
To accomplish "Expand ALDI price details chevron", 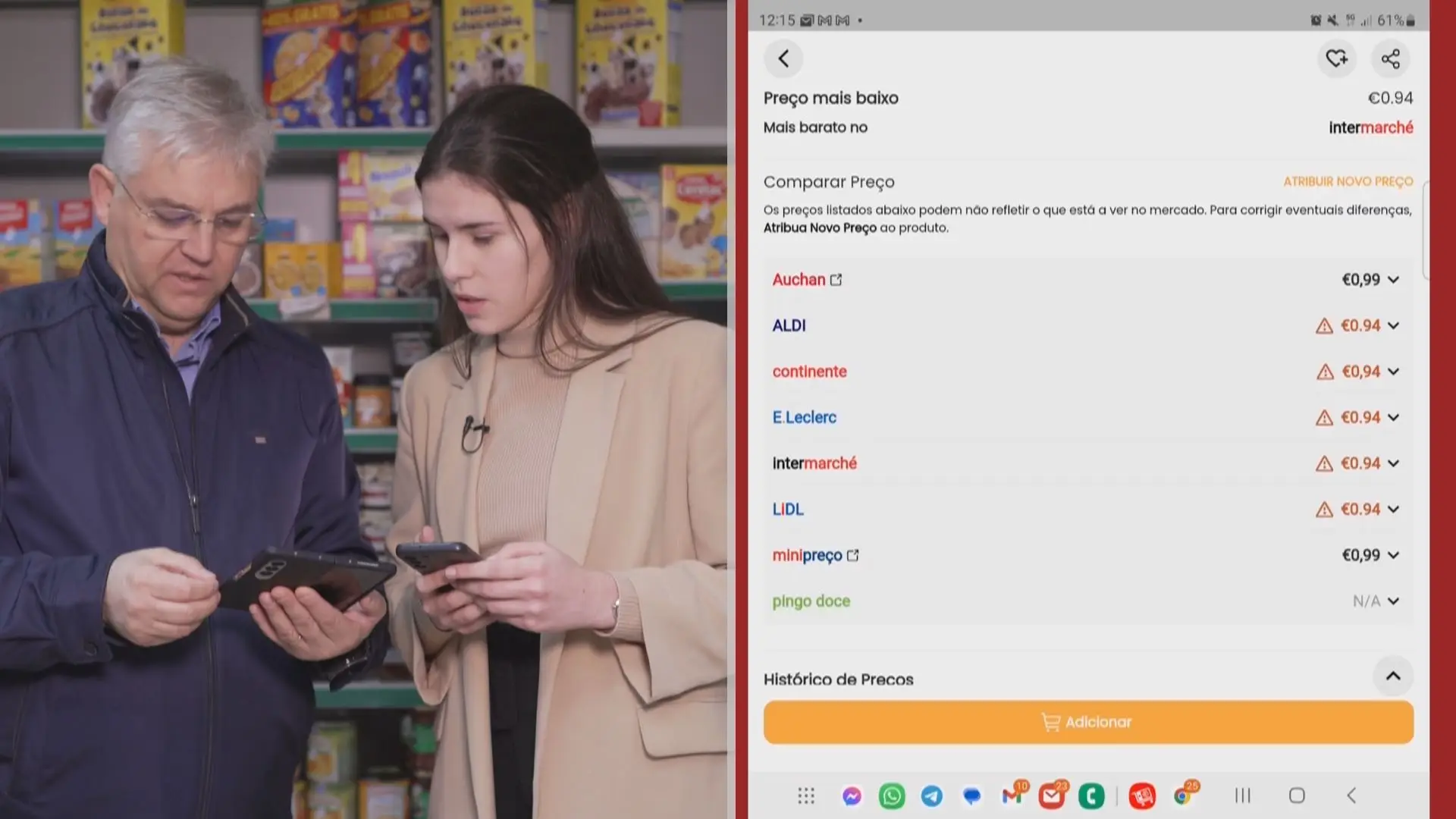I will tap(1393, 326).
